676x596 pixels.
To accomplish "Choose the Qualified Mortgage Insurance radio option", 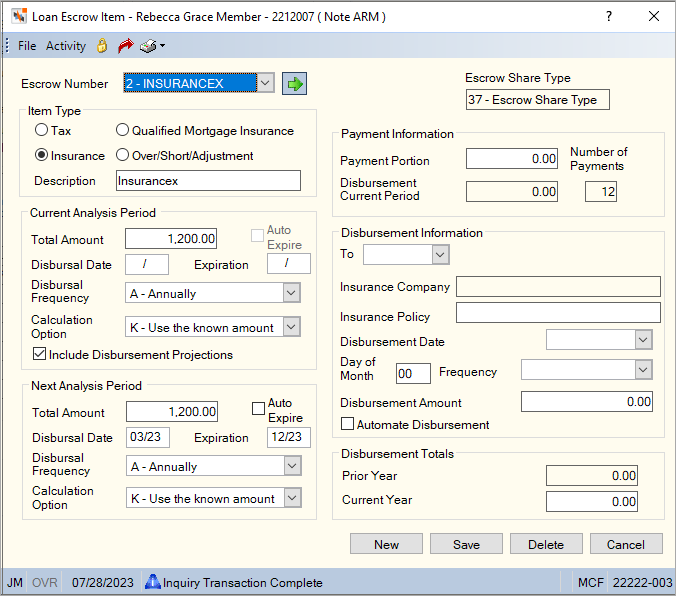I will (122, 130).
